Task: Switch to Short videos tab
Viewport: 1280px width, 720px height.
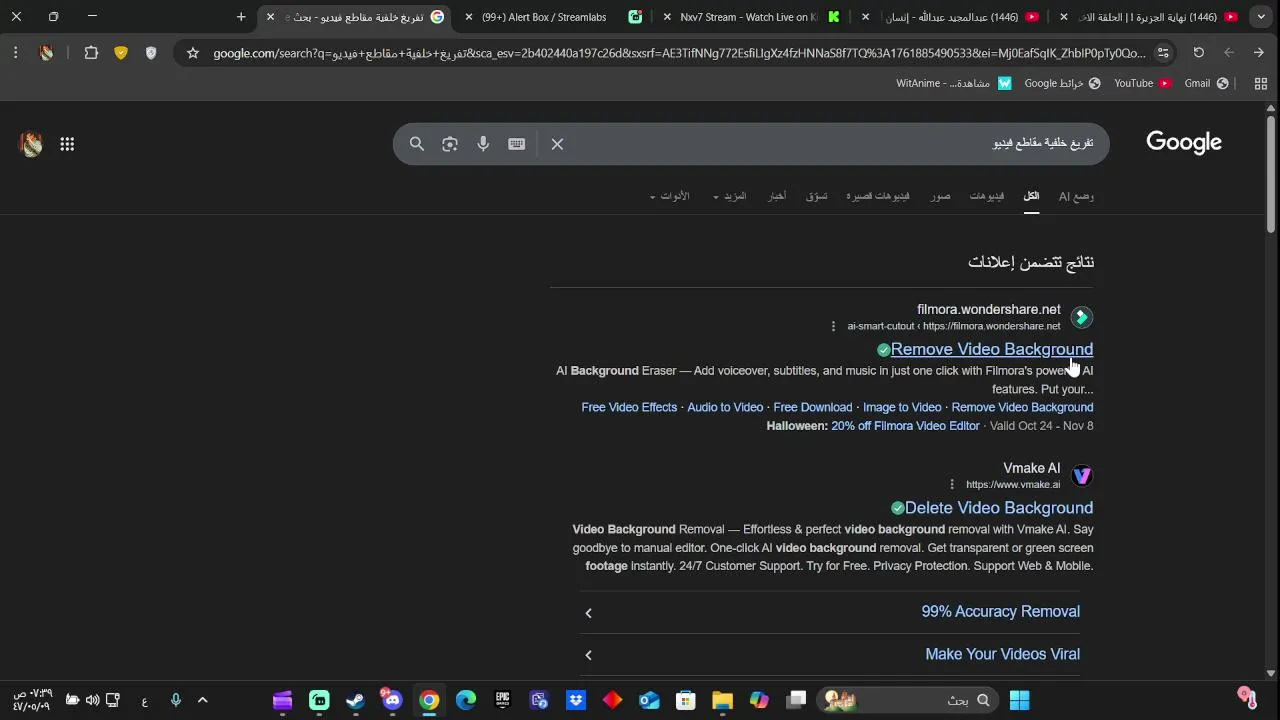Action: click(x=878, y=196)
